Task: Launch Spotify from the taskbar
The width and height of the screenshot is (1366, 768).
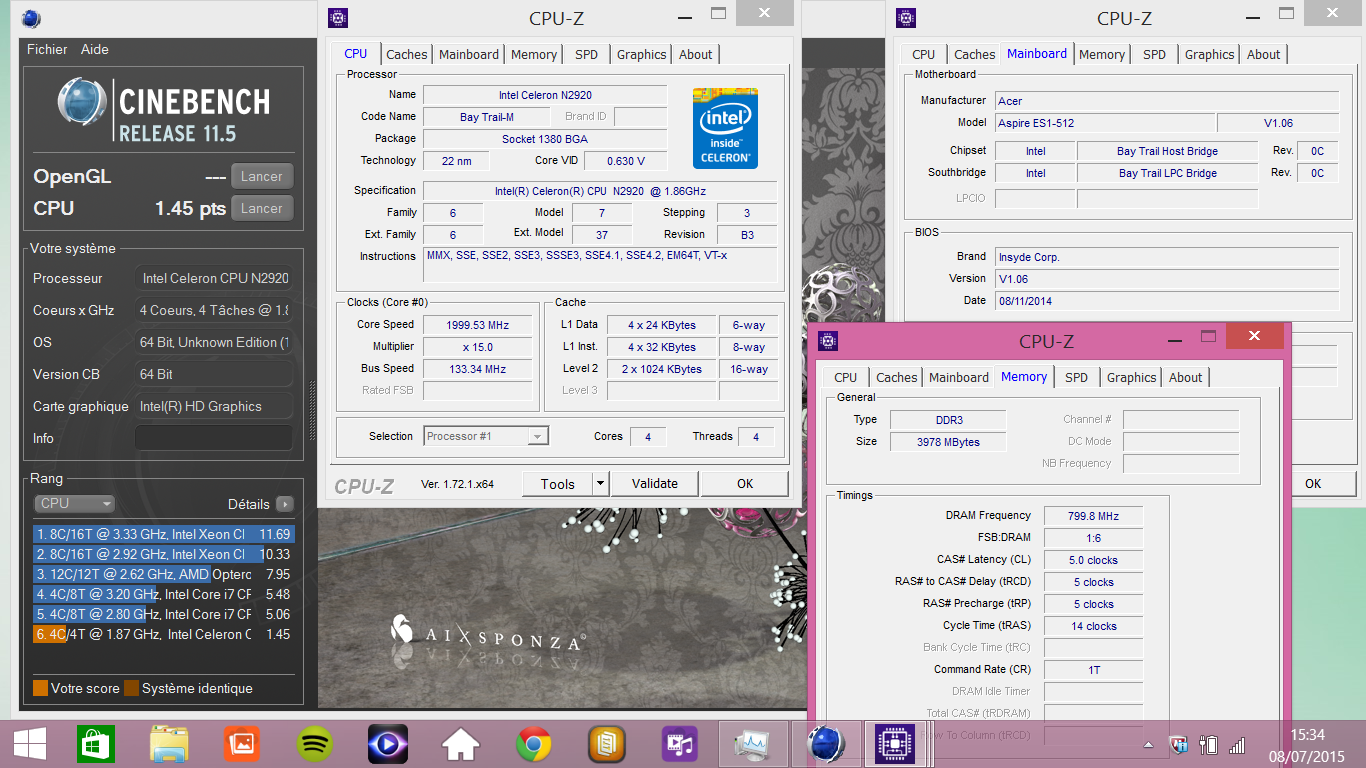Action: 315,744
